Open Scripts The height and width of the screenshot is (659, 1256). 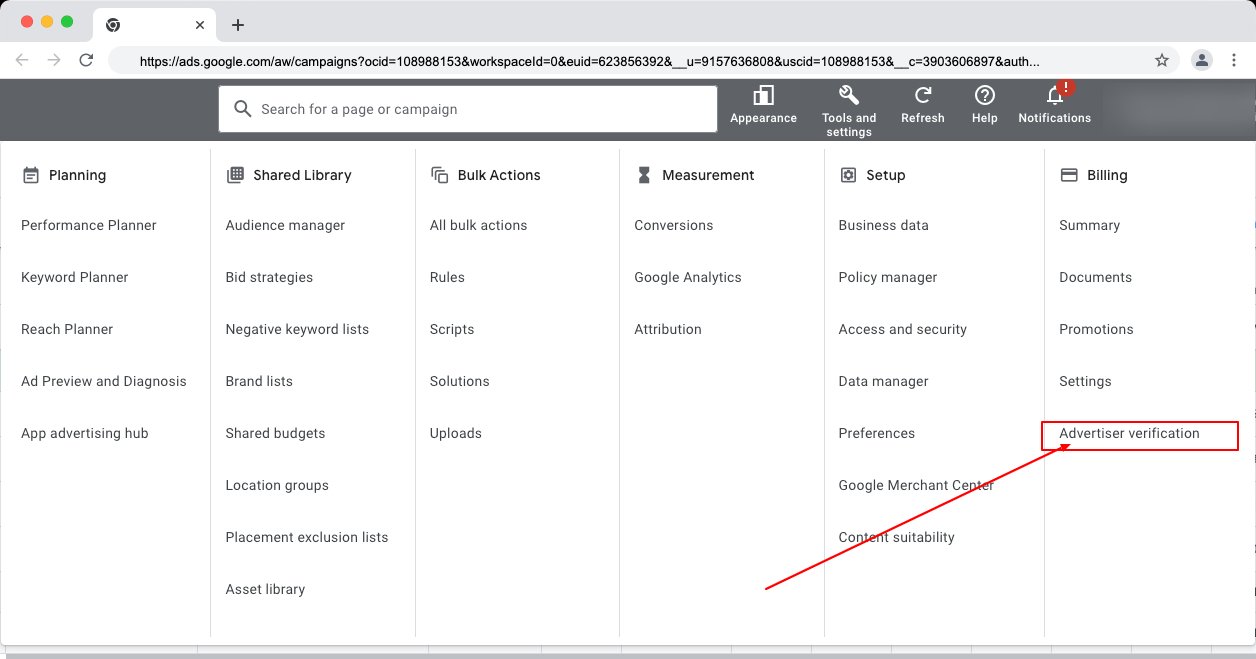click(x=452, y=329)
